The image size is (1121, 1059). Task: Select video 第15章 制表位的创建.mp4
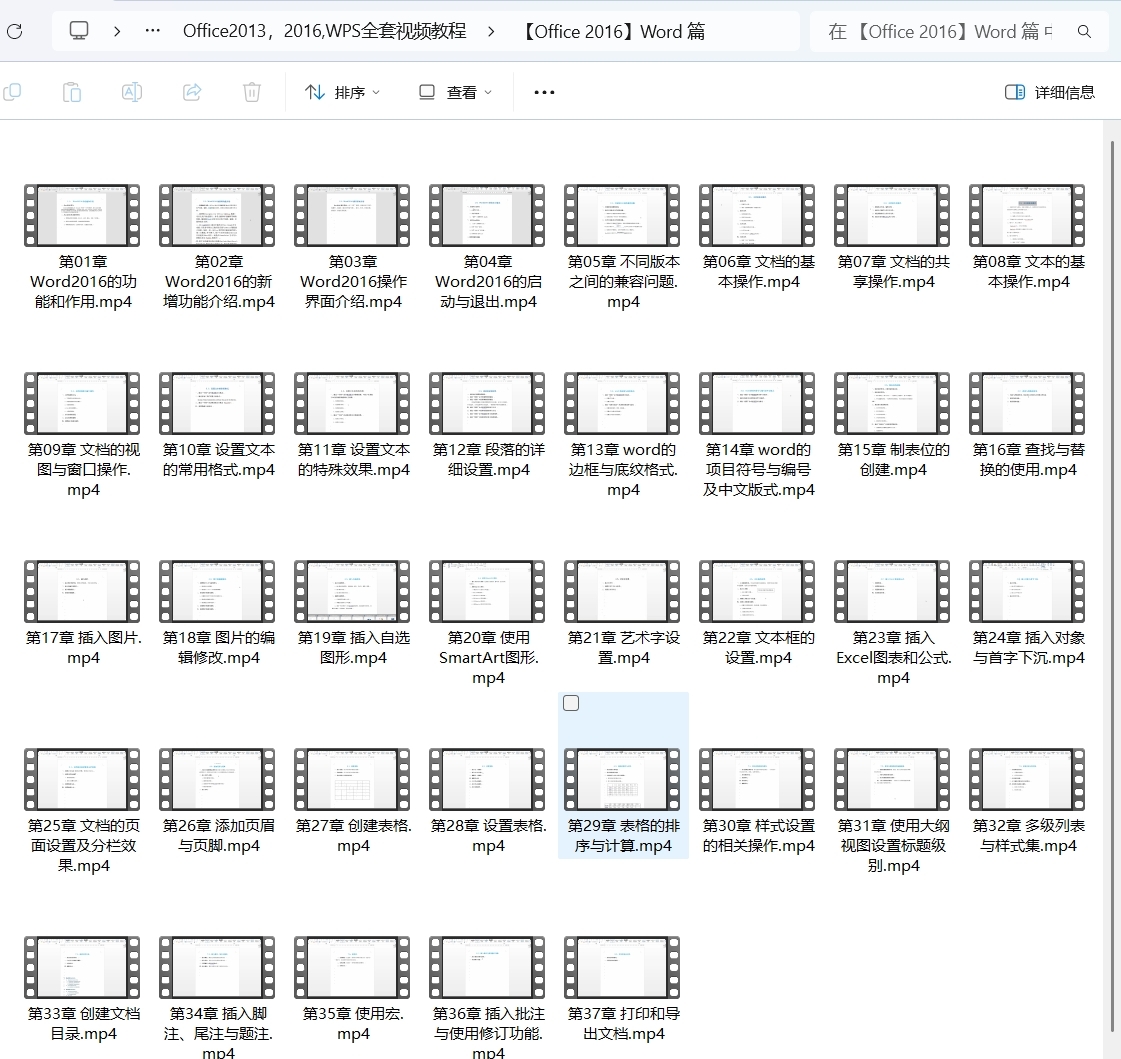click(x=894, y=425)
